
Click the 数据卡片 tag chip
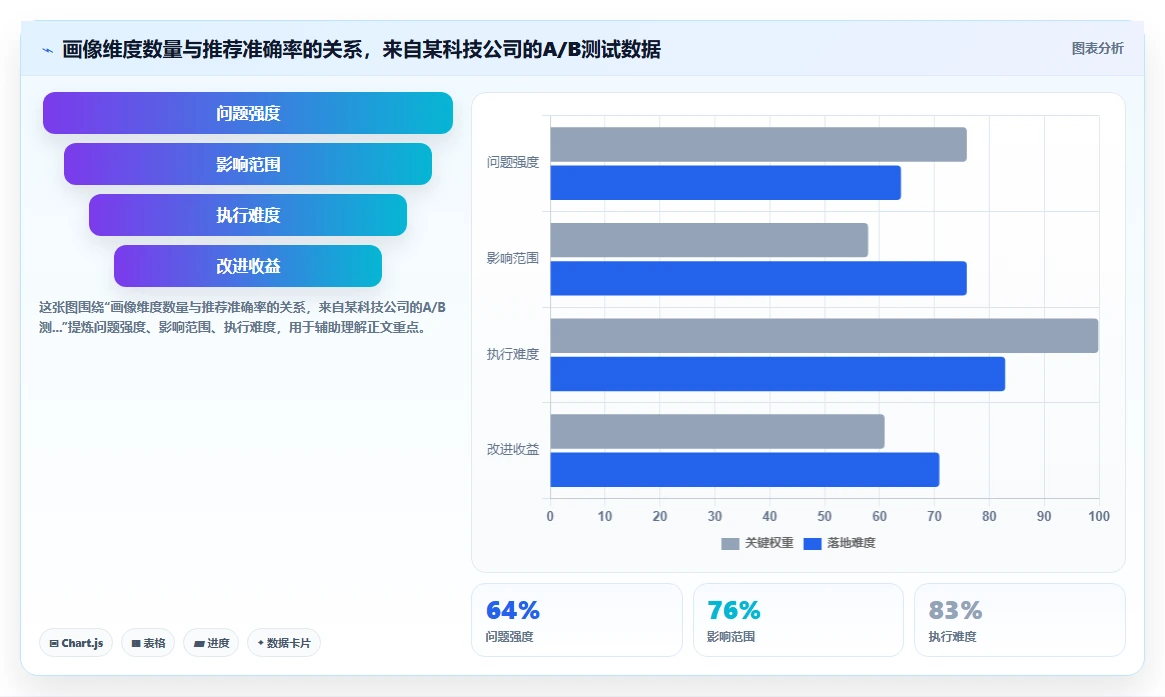pyautogui.click(x=284, y=643)
